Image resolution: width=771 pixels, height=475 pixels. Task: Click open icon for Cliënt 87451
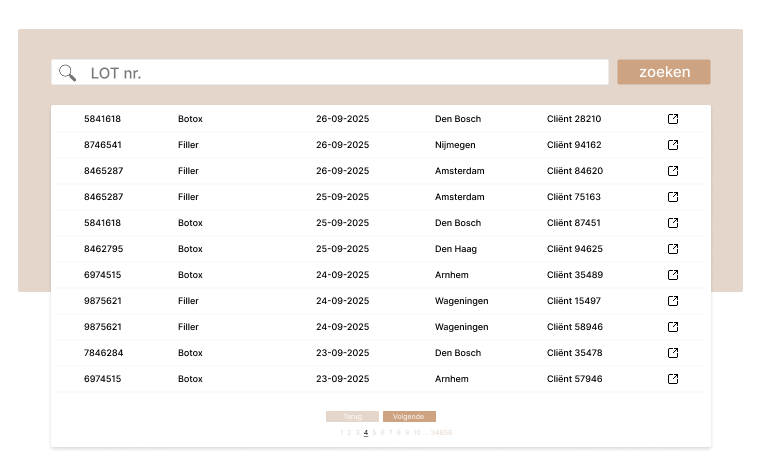[x=673, y=223]
